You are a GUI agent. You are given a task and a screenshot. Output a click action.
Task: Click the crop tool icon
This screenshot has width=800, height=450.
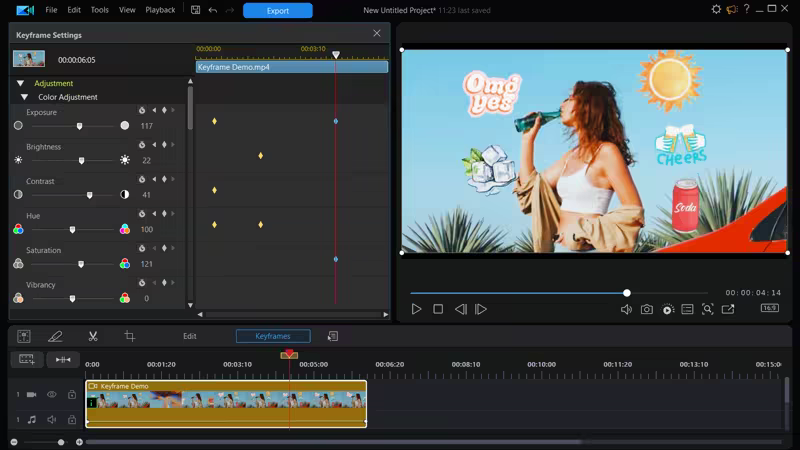[129, 337]
